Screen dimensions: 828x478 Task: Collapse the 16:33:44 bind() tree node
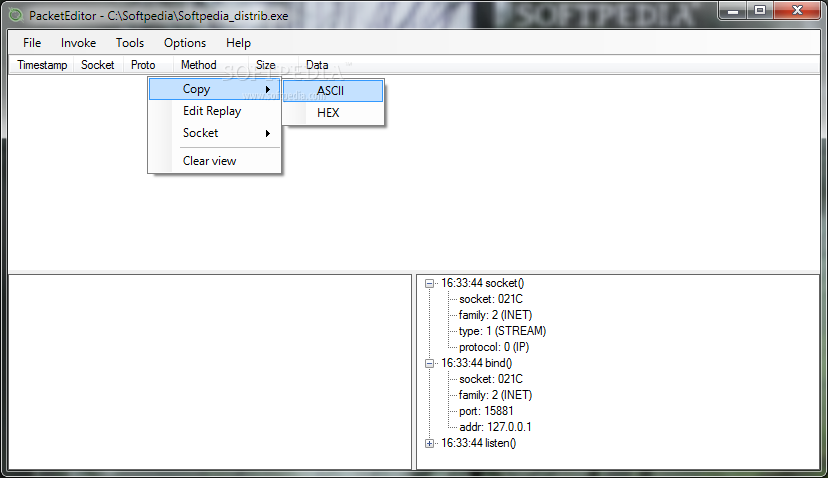429,363
